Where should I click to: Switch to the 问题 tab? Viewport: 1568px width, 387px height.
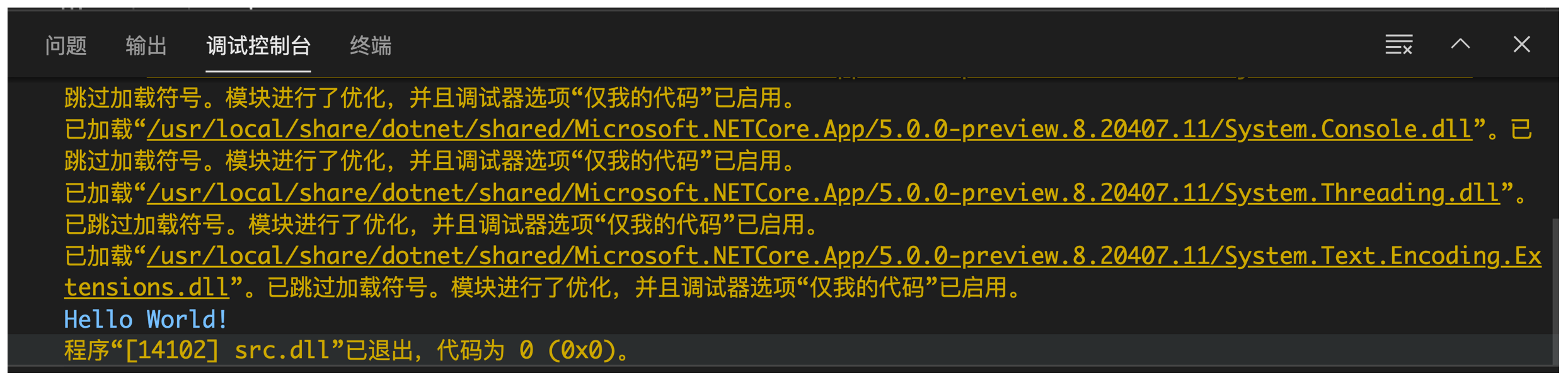coord(66,45)
